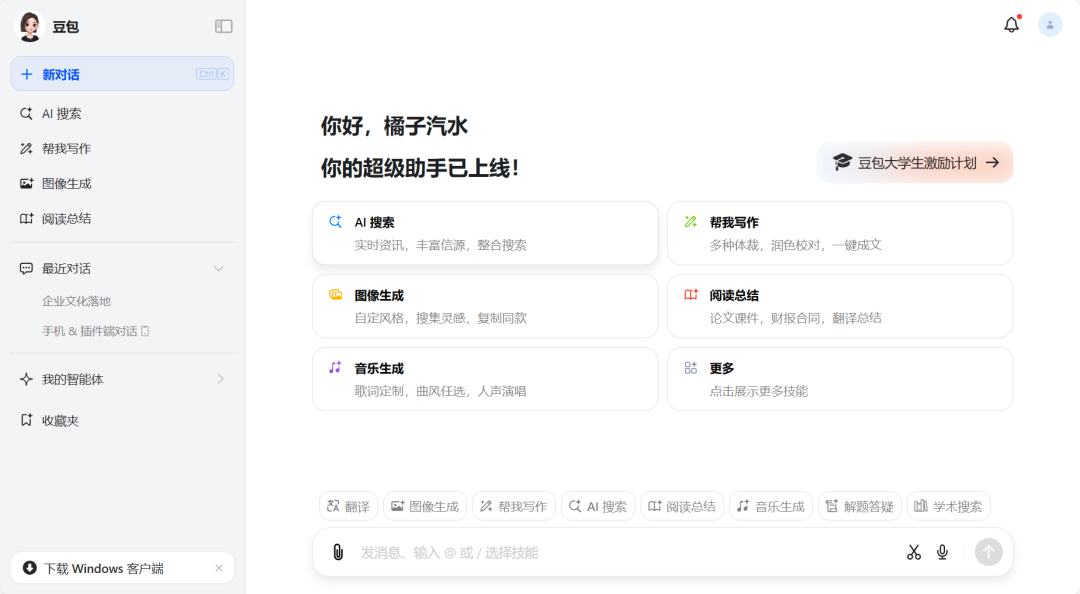Start voice input with the microphone icon
The height and width of the screenshot is (594, 1080).
(942, 552)
